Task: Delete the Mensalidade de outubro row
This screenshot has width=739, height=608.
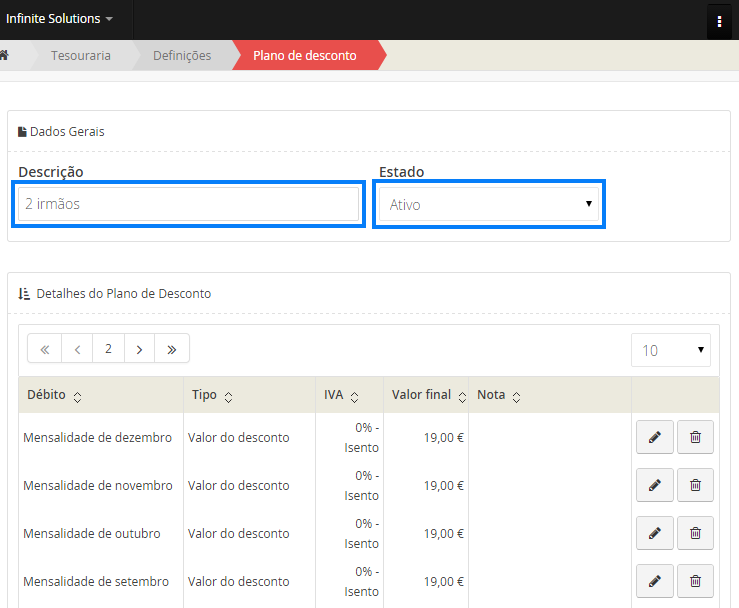Action: coord(695,533)
